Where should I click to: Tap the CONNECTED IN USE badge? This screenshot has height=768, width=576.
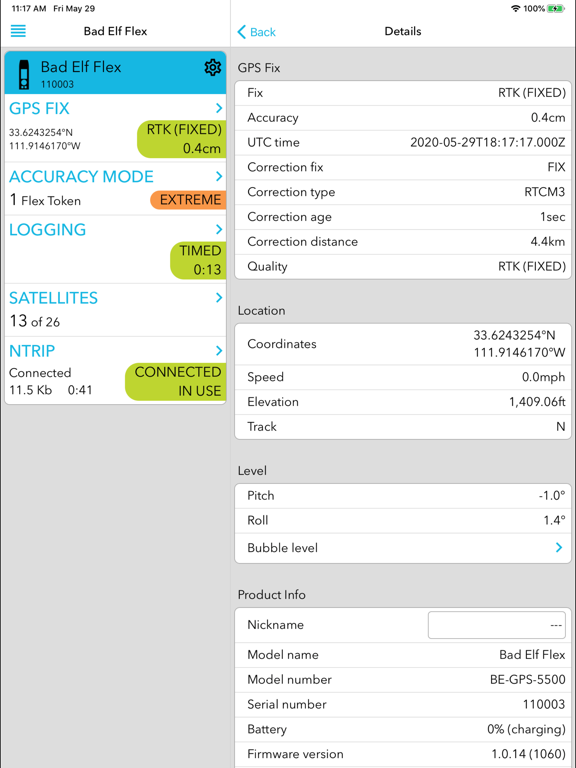(176, 382)
